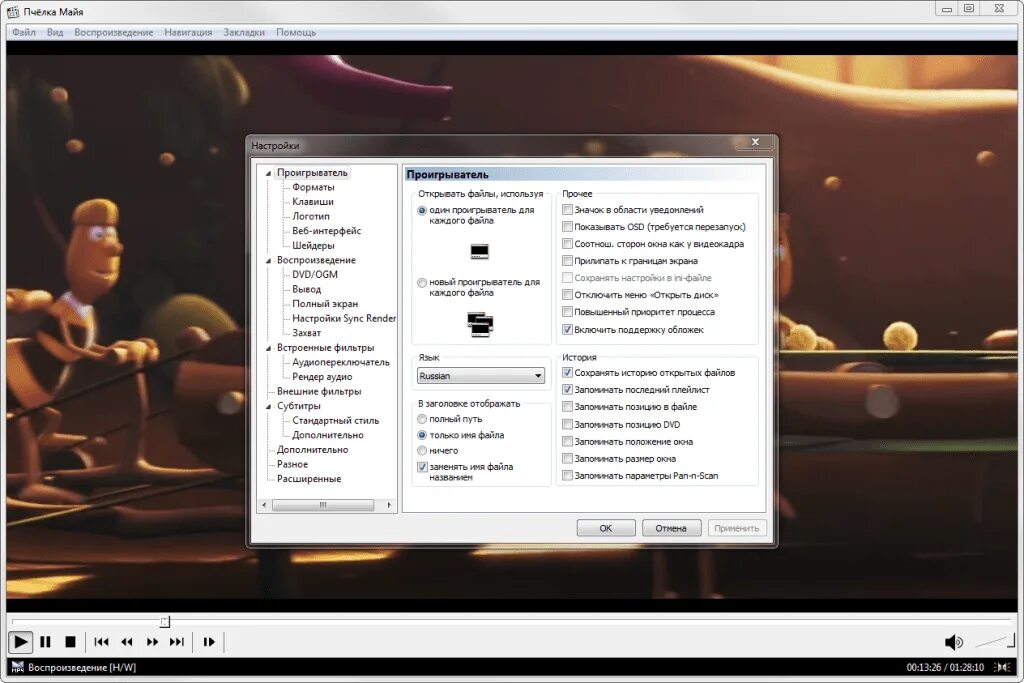The height and width of the screenshot is (683, 1024).
Task: Click the status bar H/W playback icon
Action: click(x=18, y=667)
